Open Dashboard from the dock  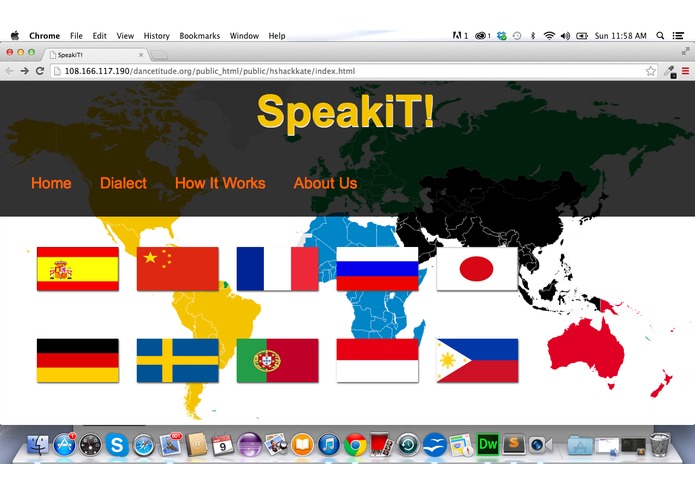[90, 444]
